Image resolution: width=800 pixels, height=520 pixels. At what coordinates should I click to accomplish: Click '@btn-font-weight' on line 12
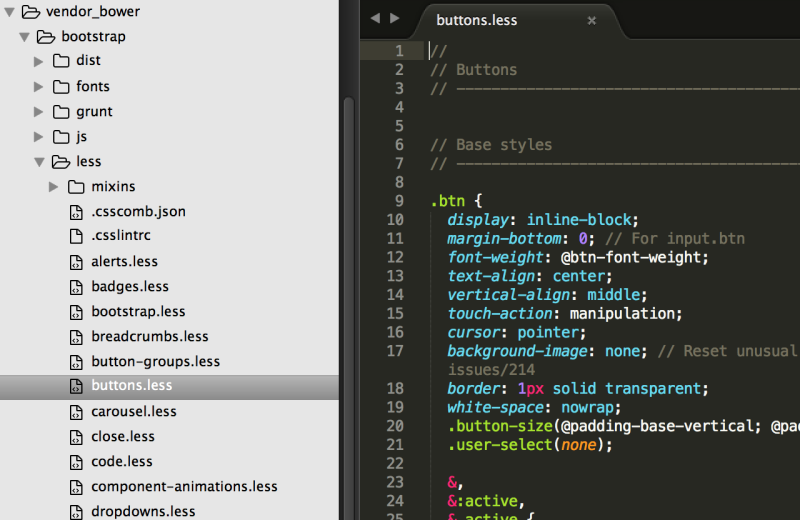click(x=631, y=257)
